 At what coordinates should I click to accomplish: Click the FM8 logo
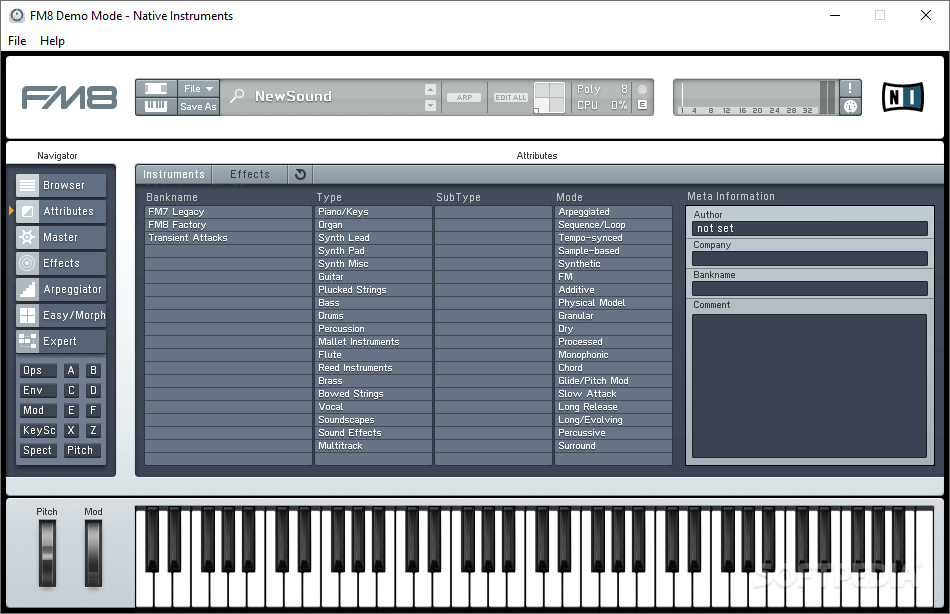tap(69, 98)
